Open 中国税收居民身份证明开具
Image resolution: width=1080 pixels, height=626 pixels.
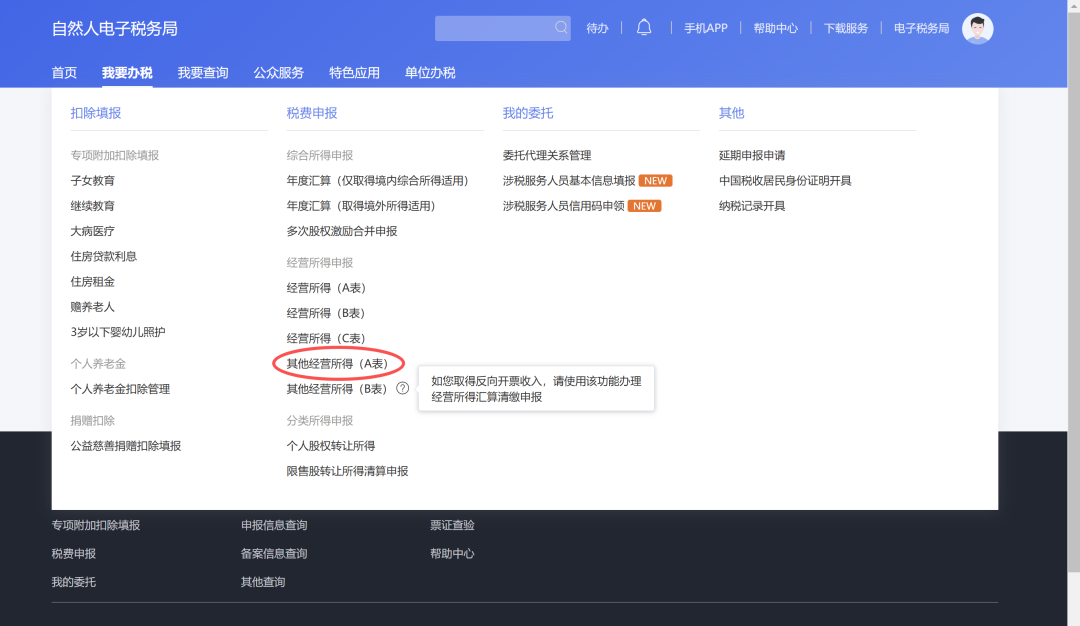(785, 180)
